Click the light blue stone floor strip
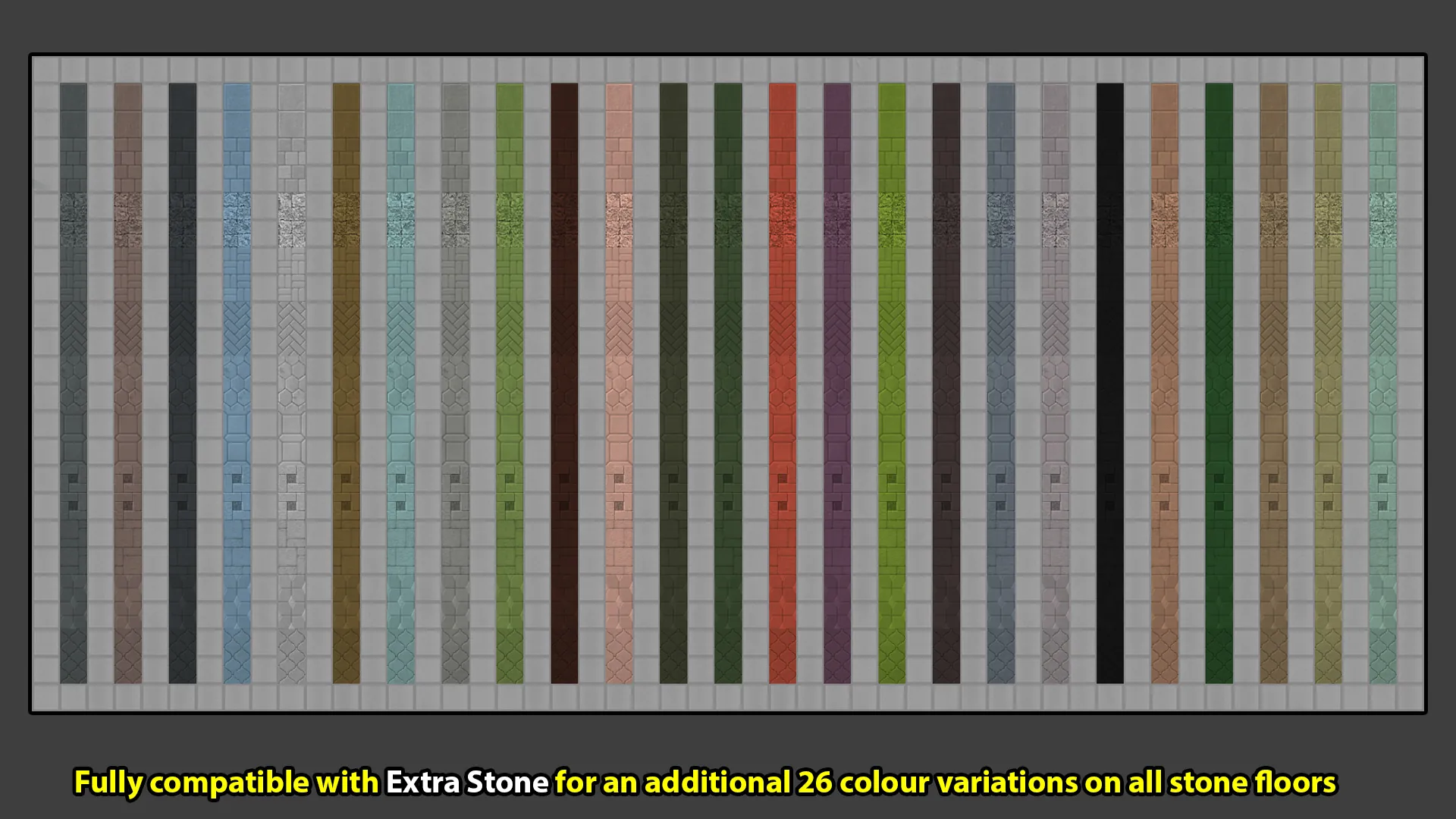The width and height of the screenshot is (1456, 819). [237, 383]
